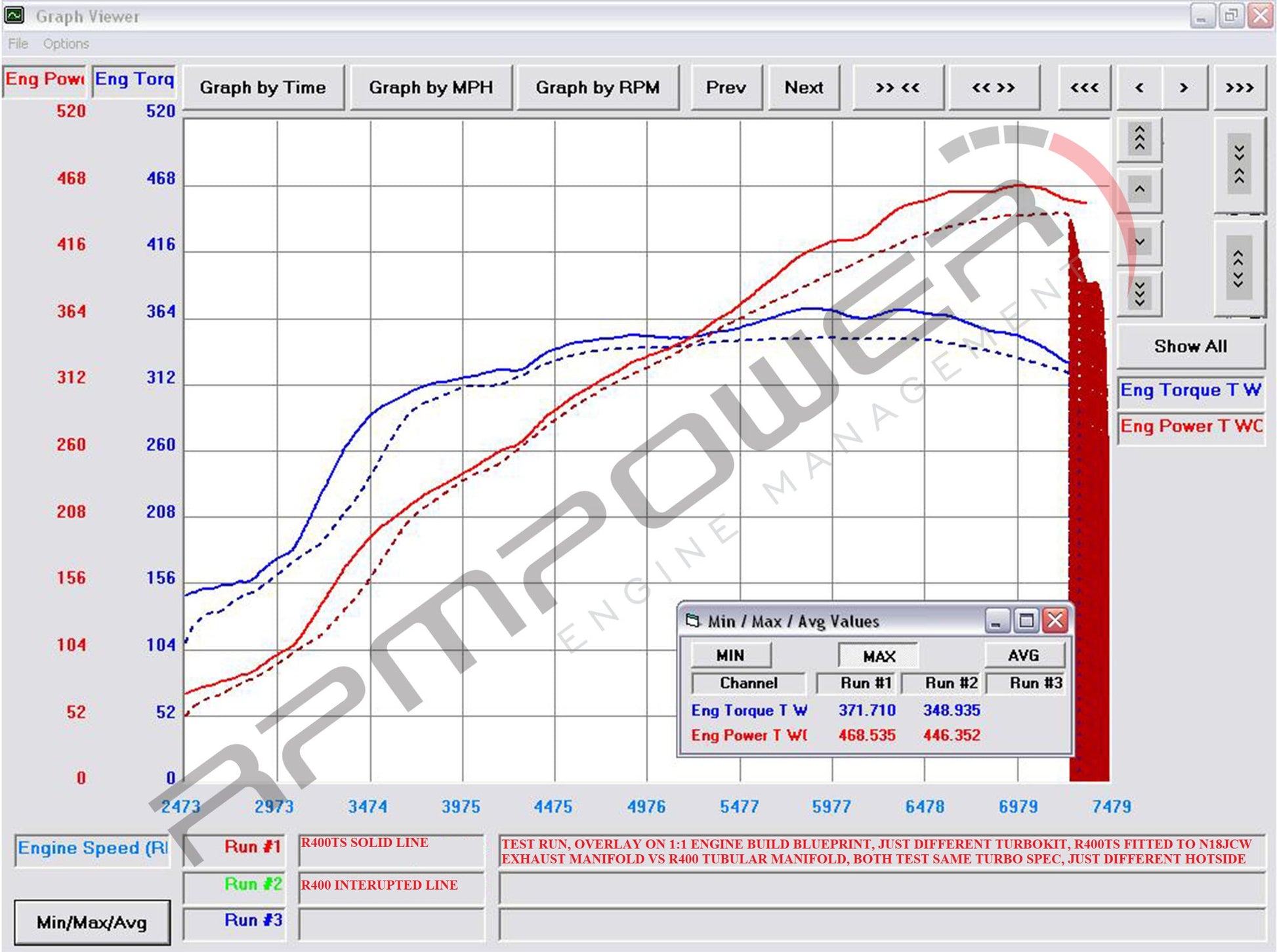Screen dimensions: 1277x952
Task: Pan graph left with single '<' arrow
Action: tap(1139, 87)
